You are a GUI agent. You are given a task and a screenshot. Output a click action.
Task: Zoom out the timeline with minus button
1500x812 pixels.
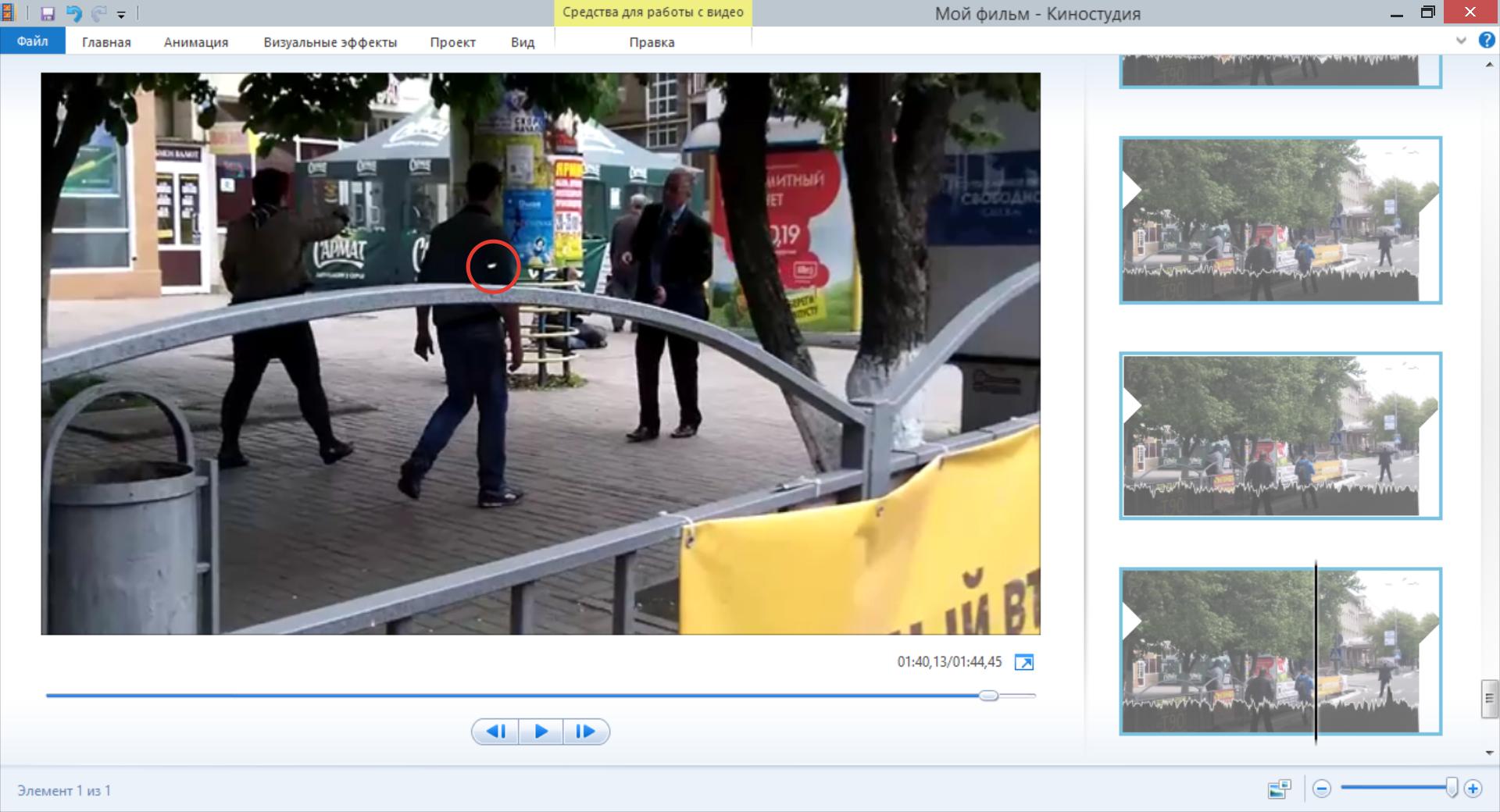(1322, 789)
